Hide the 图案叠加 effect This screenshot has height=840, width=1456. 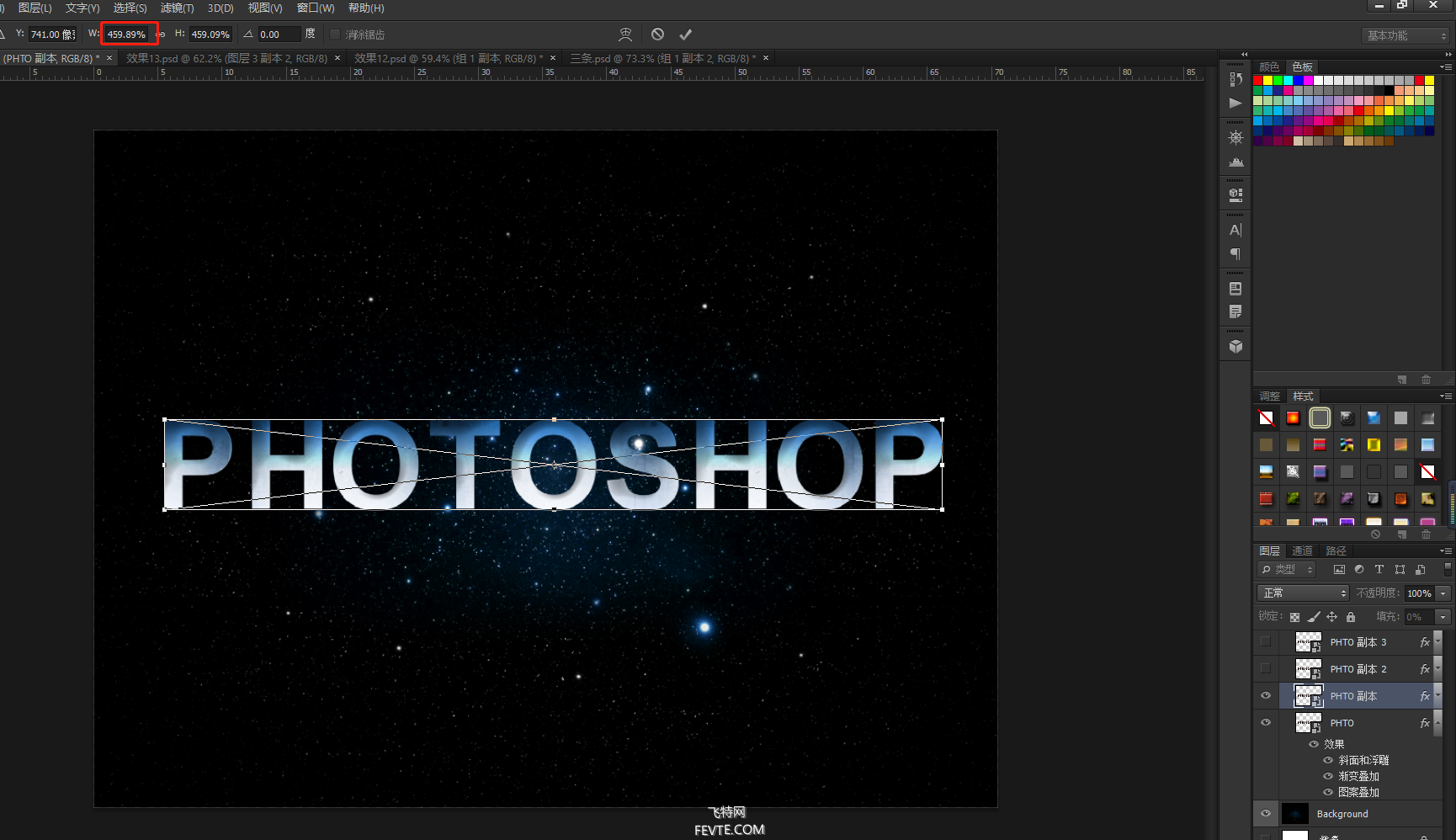tap(1328, 792)
